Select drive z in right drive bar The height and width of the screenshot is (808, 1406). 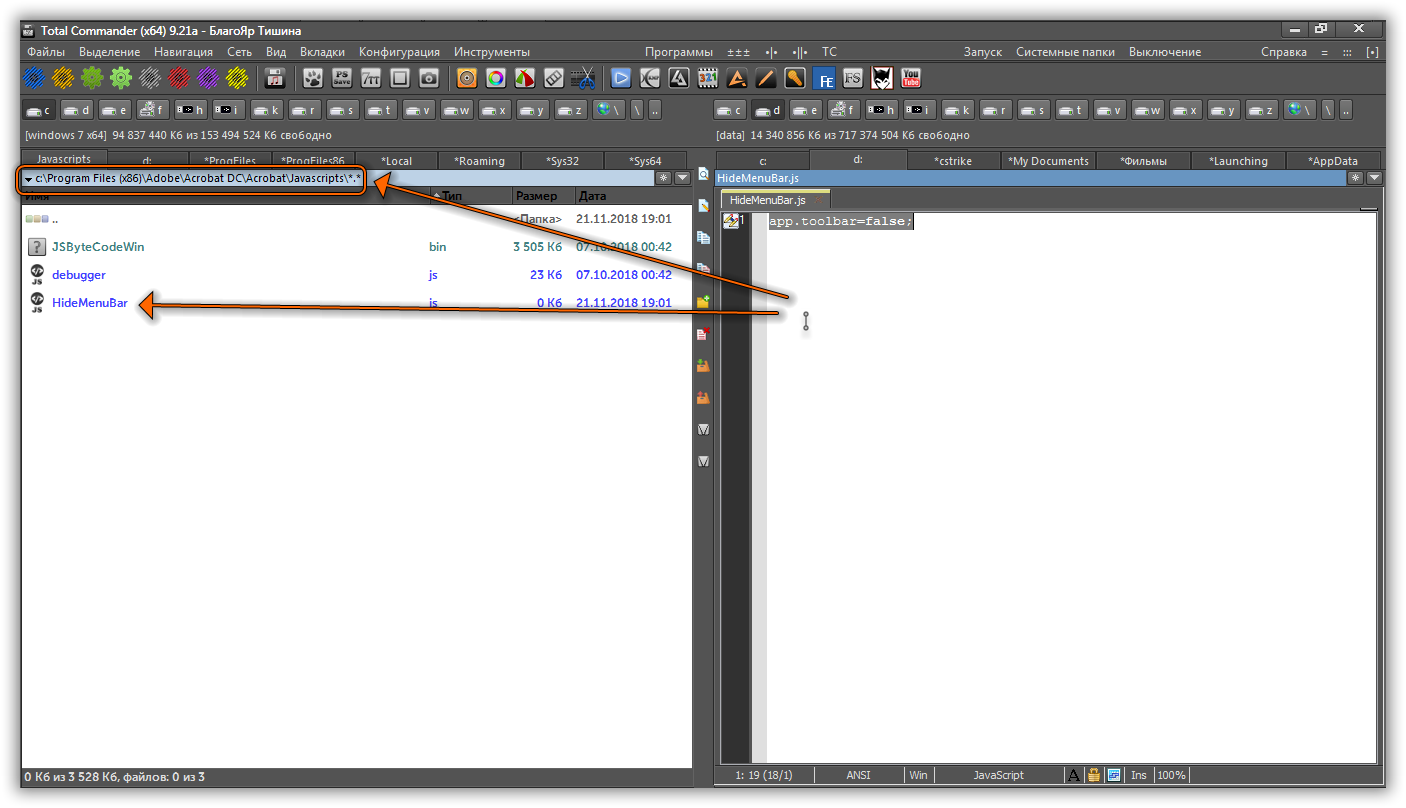pyautogui.click(x=1262, y=110)
